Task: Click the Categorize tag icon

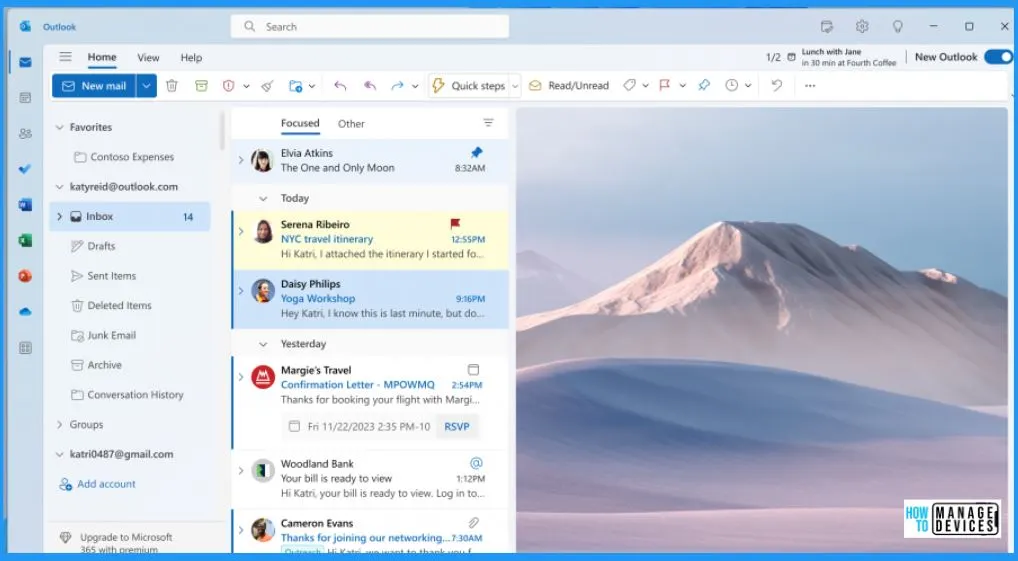Action: (629, 86)
